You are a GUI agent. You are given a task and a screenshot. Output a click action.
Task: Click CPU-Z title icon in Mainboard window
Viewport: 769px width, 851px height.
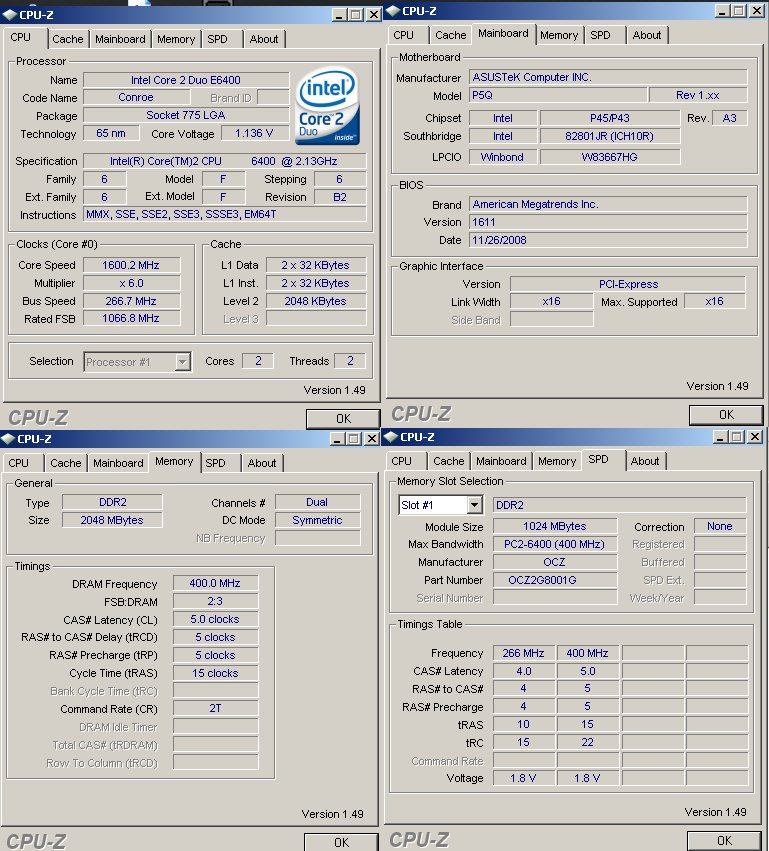tap(393, 11)
